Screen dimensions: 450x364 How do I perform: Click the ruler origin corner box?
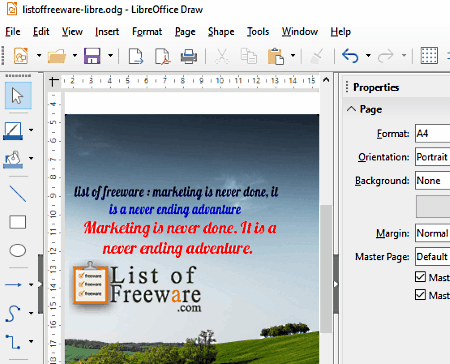pyautogui.click(x=54, y=81)
